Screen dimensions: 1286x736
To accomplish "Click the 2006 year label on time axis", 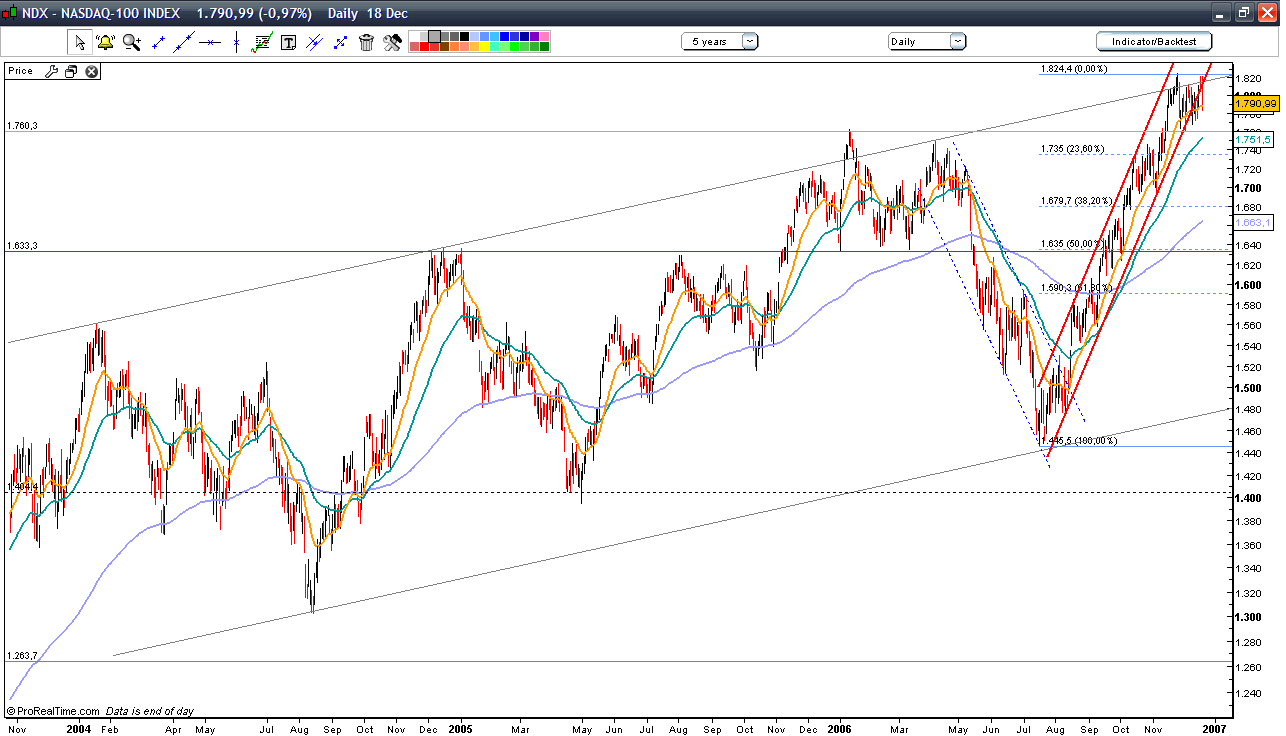I will pos(841,729).
